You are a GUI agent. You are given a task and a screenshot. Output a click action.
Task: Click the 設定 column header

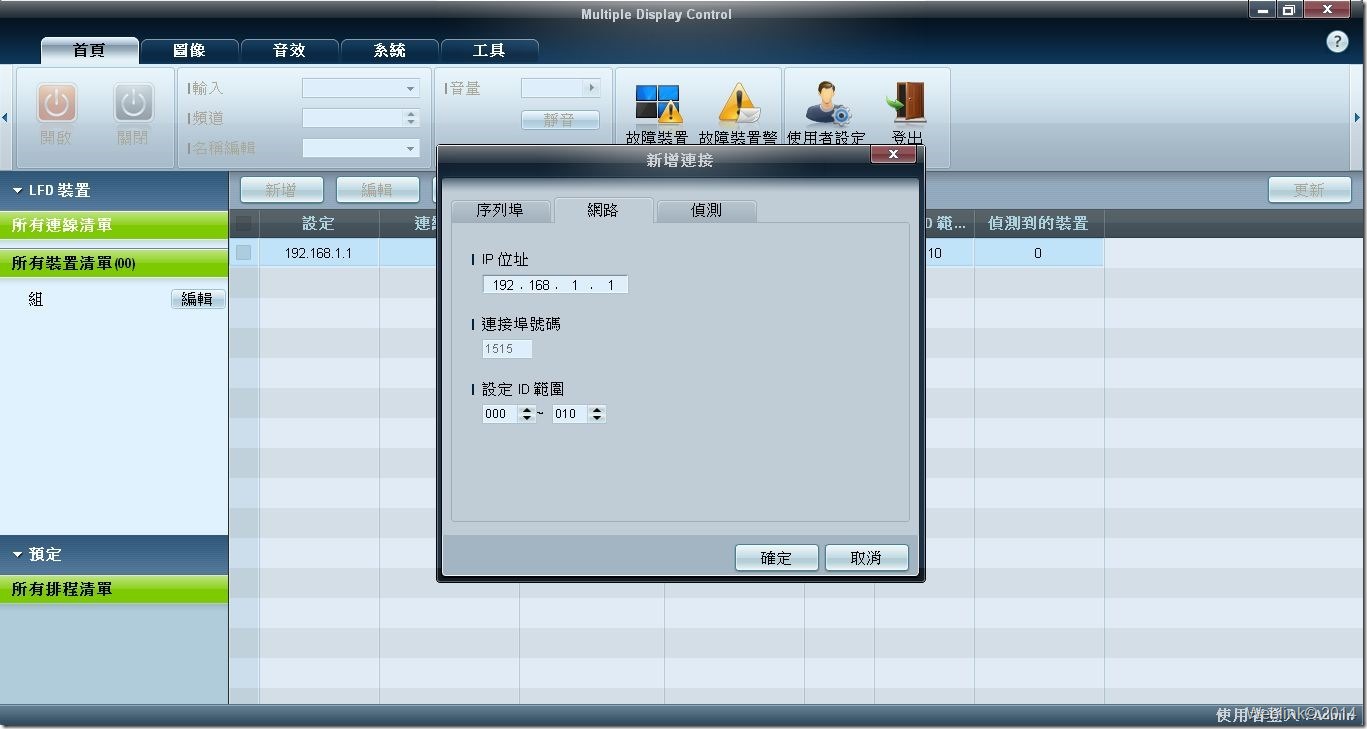[319, 223]
